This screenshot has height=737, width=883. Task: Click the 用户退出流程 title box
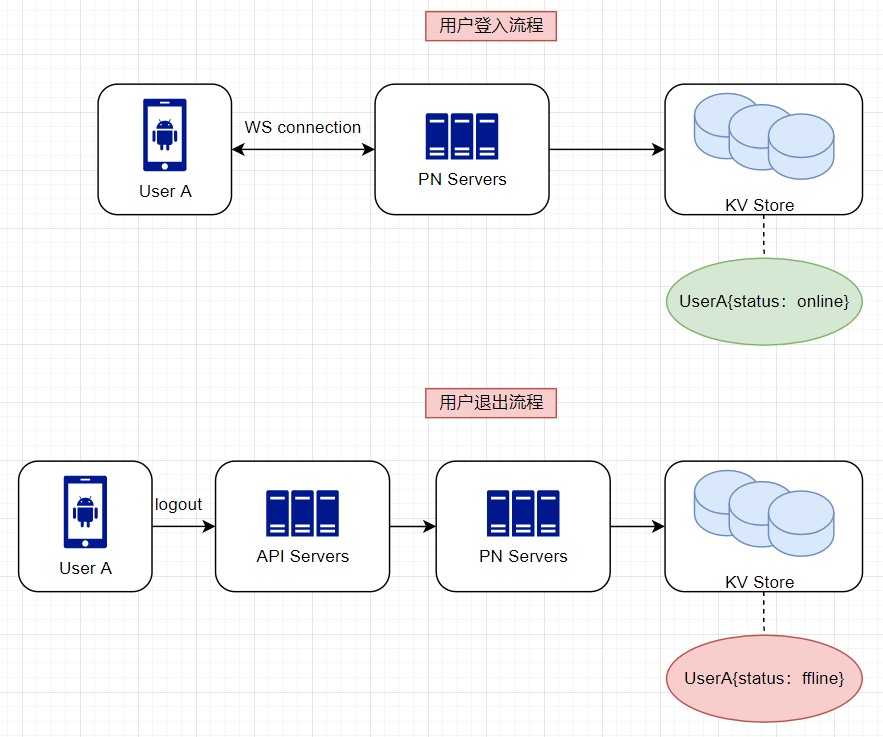click(x=491, y=403)
